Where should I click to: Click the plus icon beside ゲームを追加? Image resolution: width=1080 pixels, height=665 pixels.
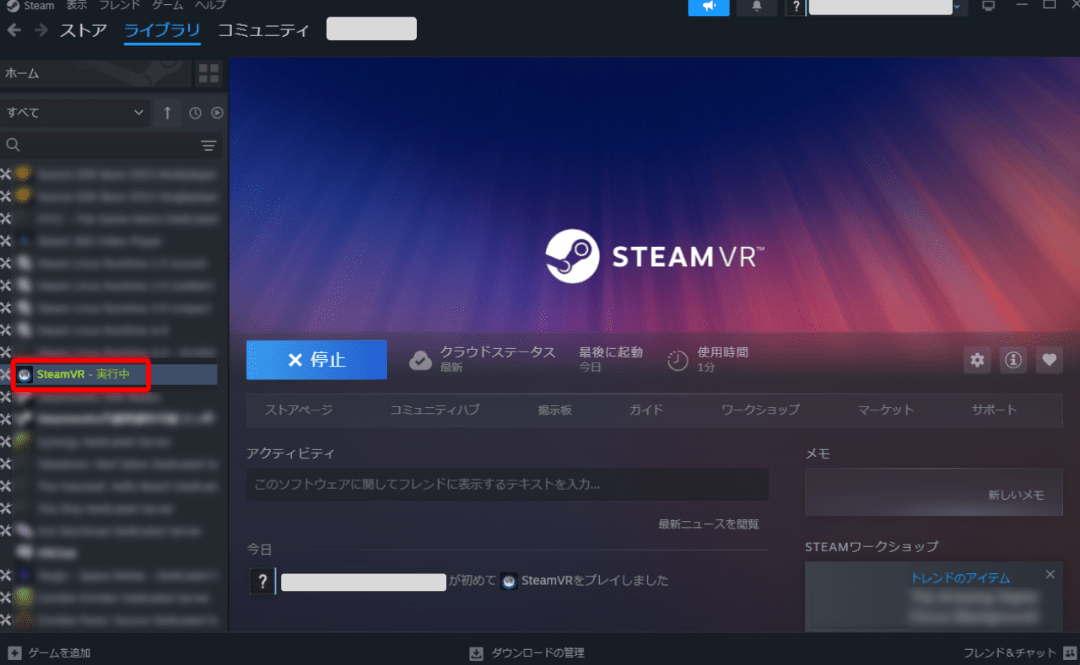(x=14, y=653)
